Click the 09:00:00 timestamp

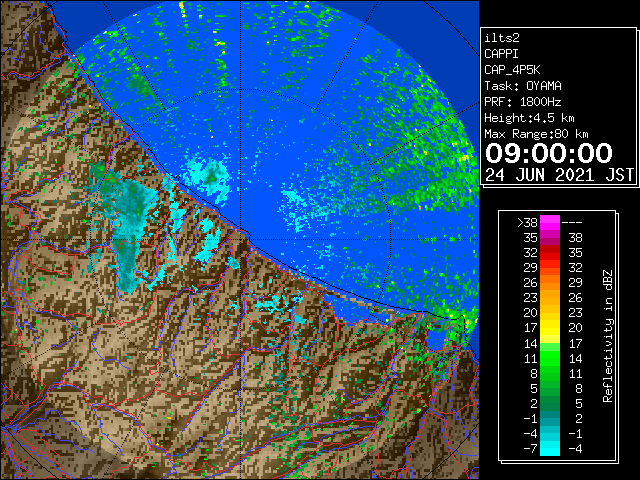(x=549, y=153)
